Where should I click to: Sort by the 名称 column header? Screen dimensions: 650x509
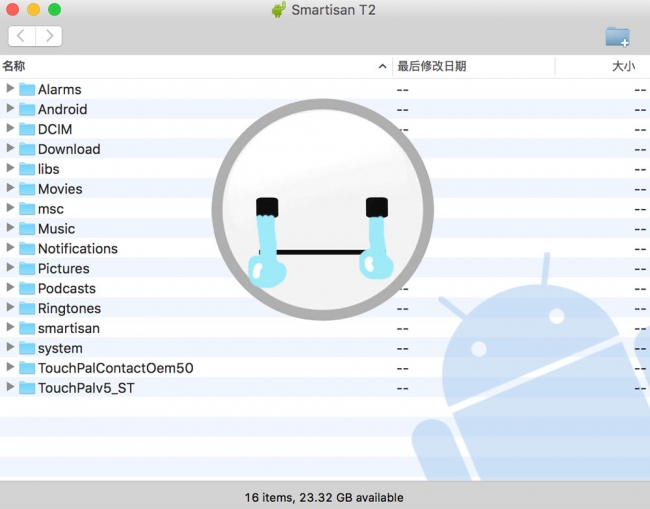14,66
